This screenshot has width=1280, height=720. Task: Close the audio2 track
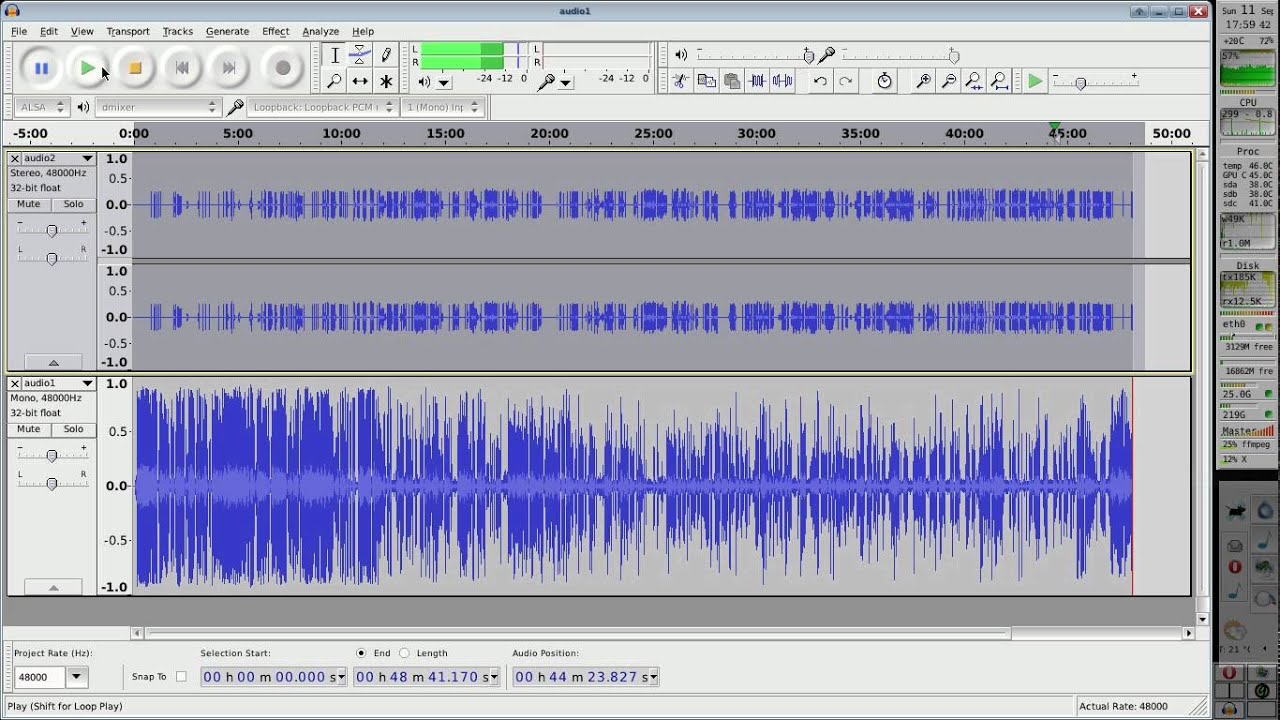point(15,158)
